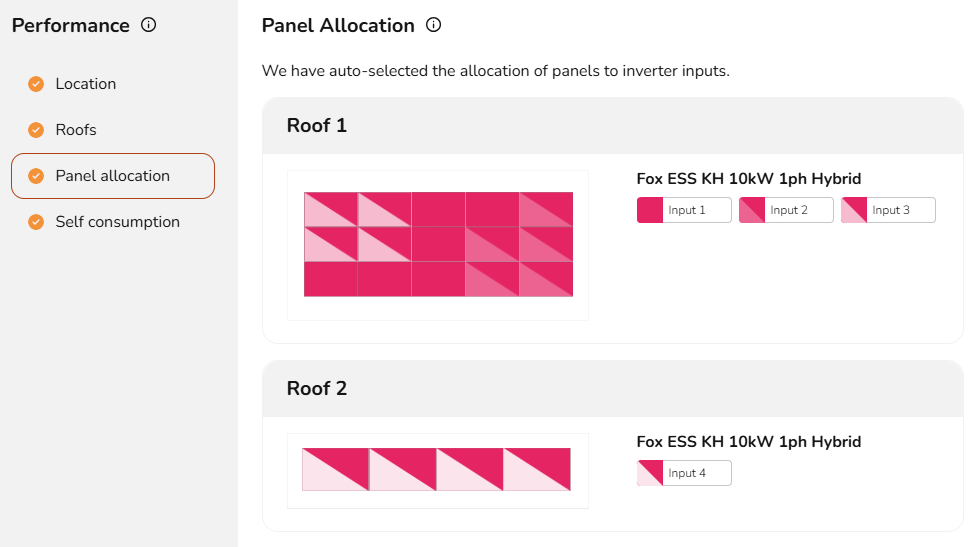Click the orange checkmark next to Location
The width and height of the screenshot is (976, 547).
click(36, 84)
